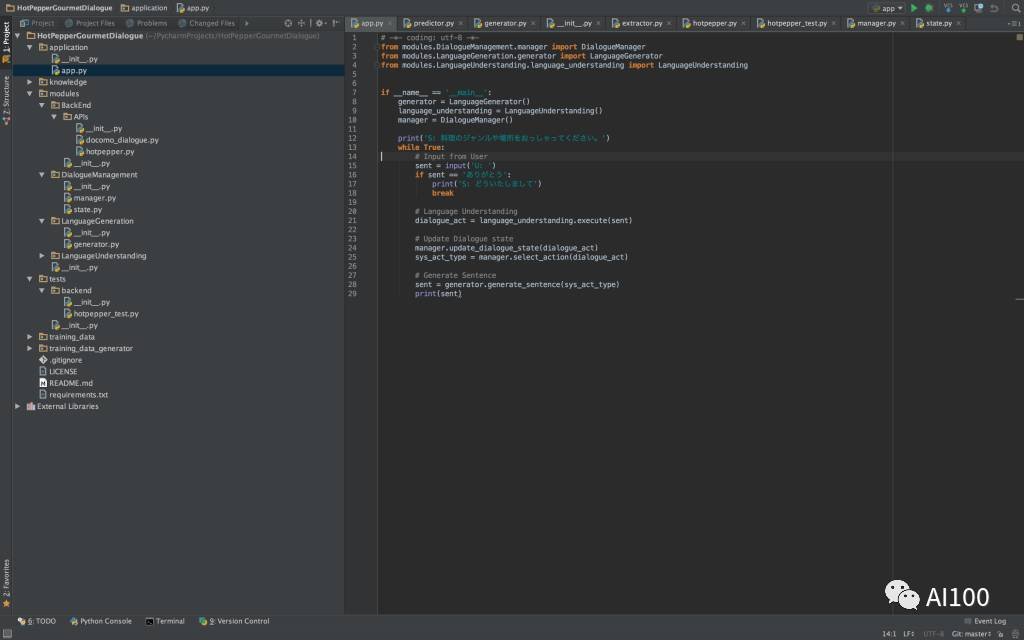Click the undo revert arrow in toolbar

click(993, 8)
